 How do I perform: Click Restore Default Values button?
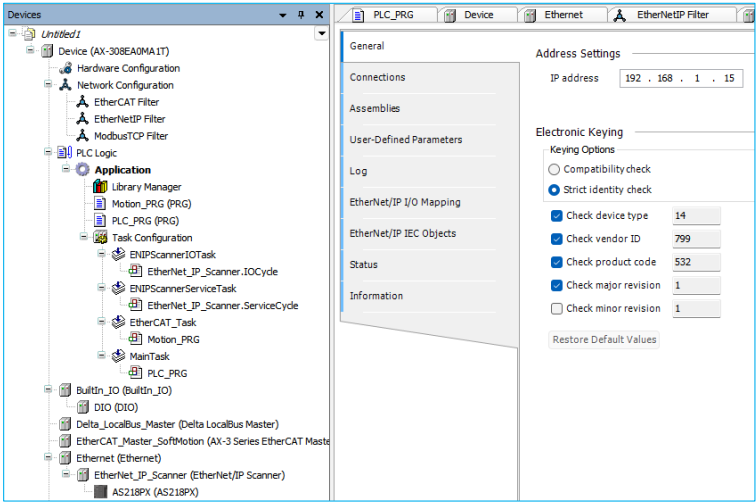(x=604, y=340)
